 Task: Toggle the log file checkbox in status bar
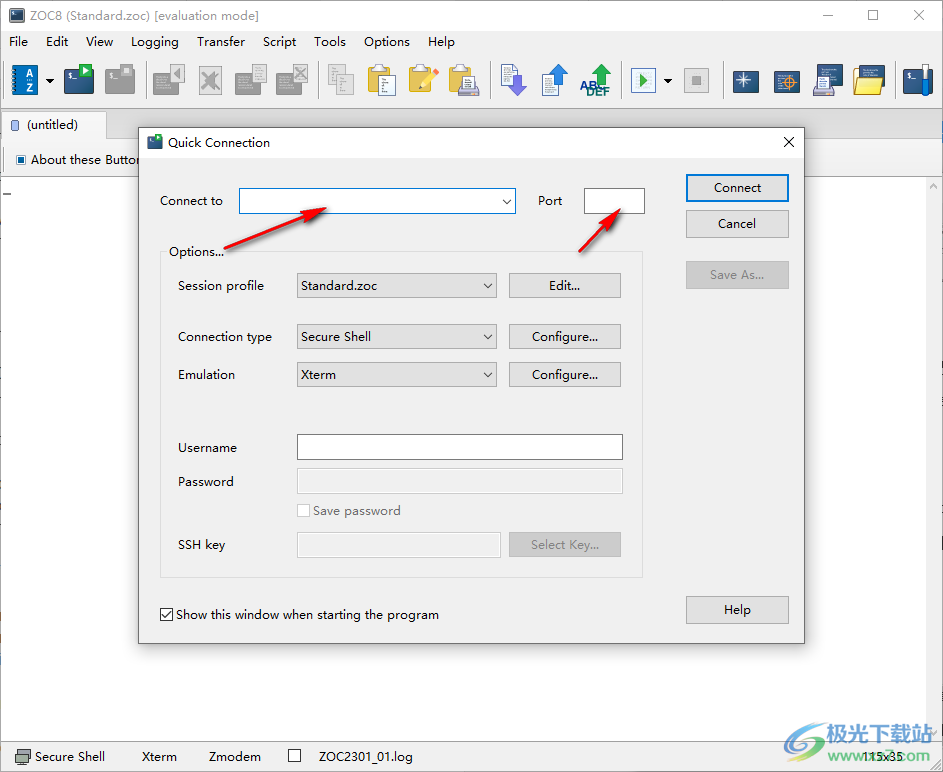point(295,756)
